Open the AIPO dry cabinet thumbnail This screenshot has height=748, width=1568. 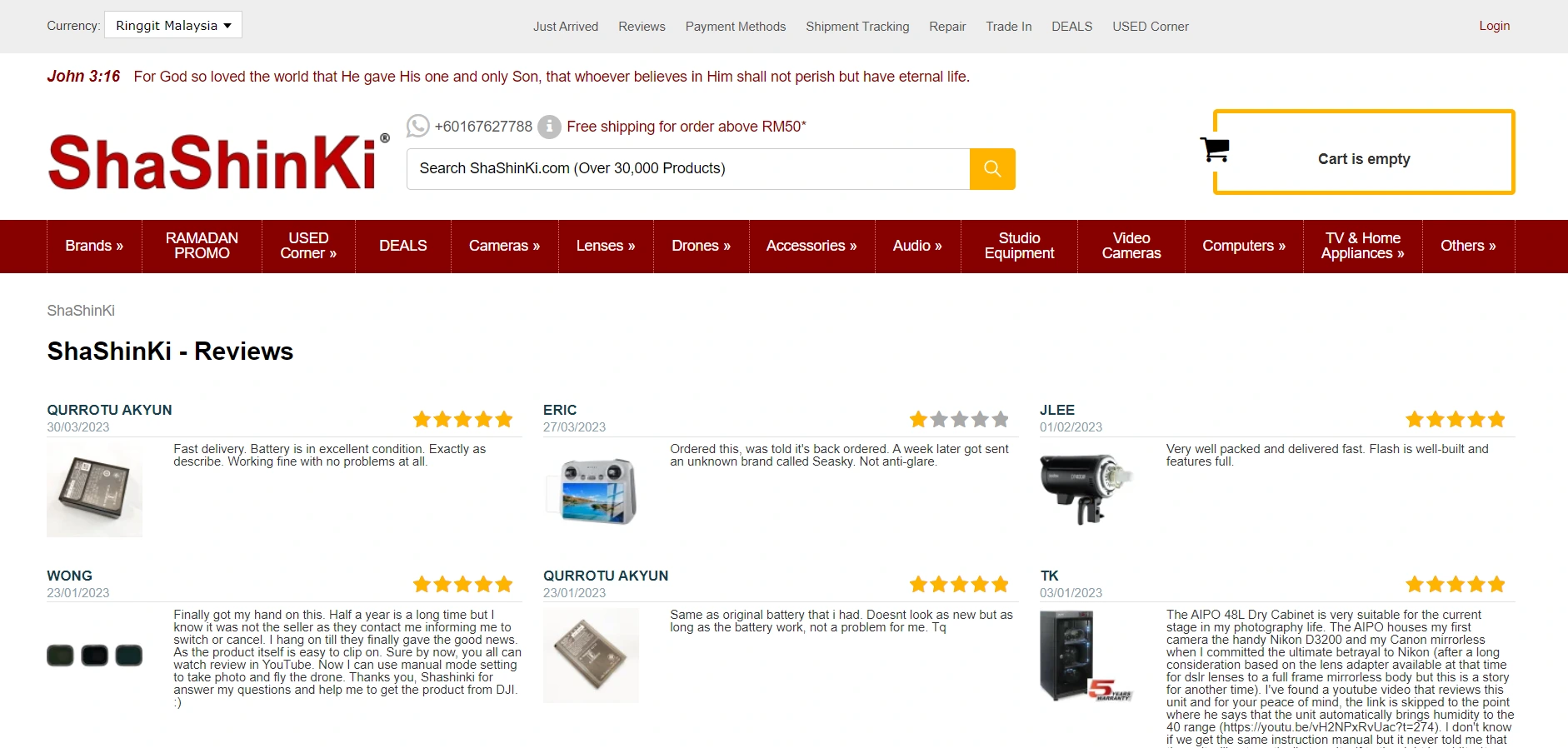pyautogui.click(x=1086, y=656)
